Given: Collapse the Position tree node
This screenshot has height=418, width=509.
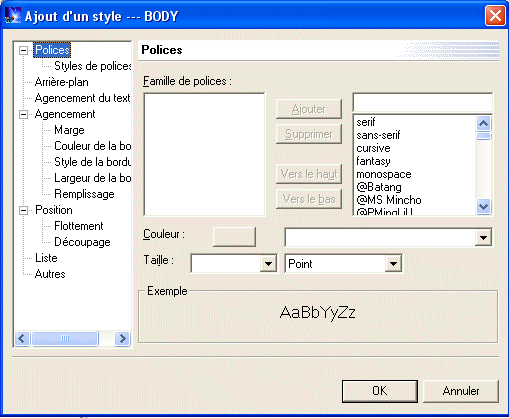Looking at the screenshot, I should (x=23, y=210).
